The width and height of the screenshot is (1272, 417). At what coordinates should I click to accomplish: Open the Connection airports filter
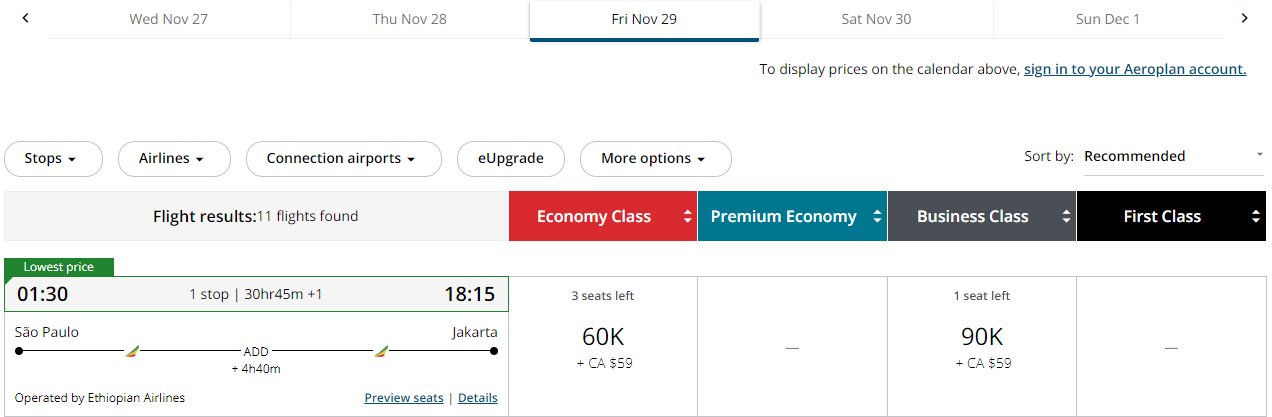[x=343, y=158]
